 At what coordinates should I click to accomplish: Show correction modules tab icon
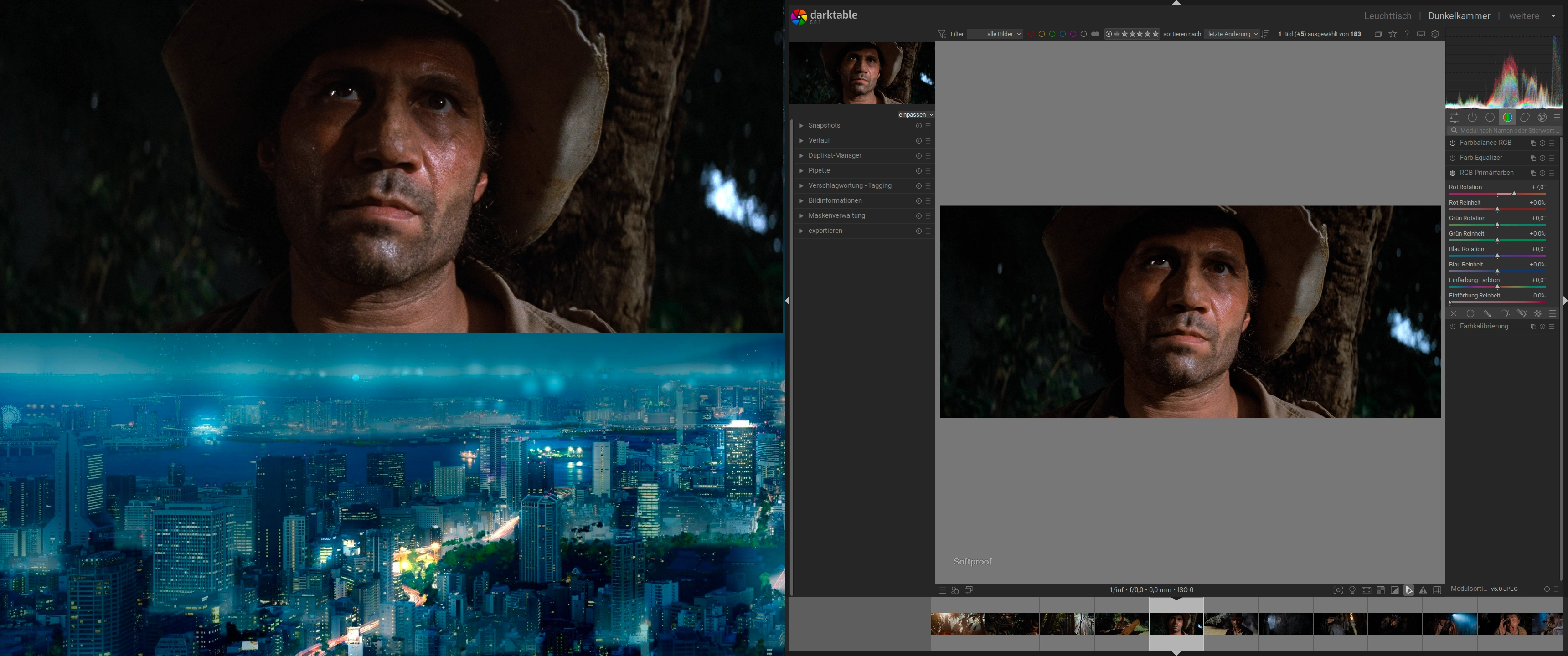[x=1525, y=118]
